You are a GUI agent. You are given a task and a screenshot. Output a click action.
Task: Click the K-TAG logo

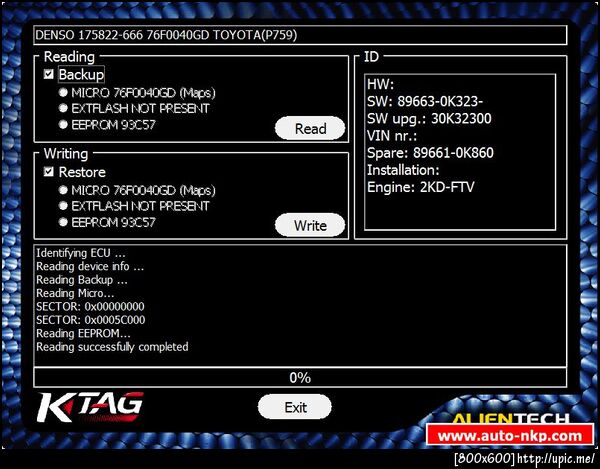coord(90,407)
